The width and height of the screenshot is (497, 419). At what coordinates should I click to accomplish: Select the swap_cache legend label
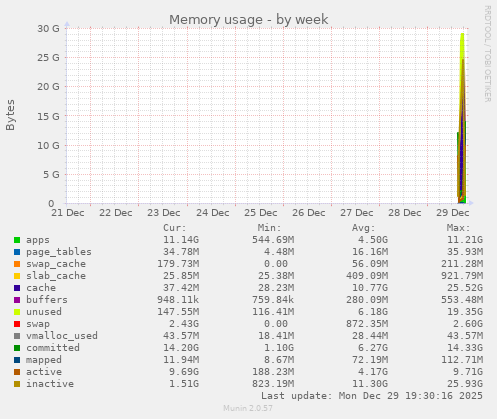coord(56,264)
